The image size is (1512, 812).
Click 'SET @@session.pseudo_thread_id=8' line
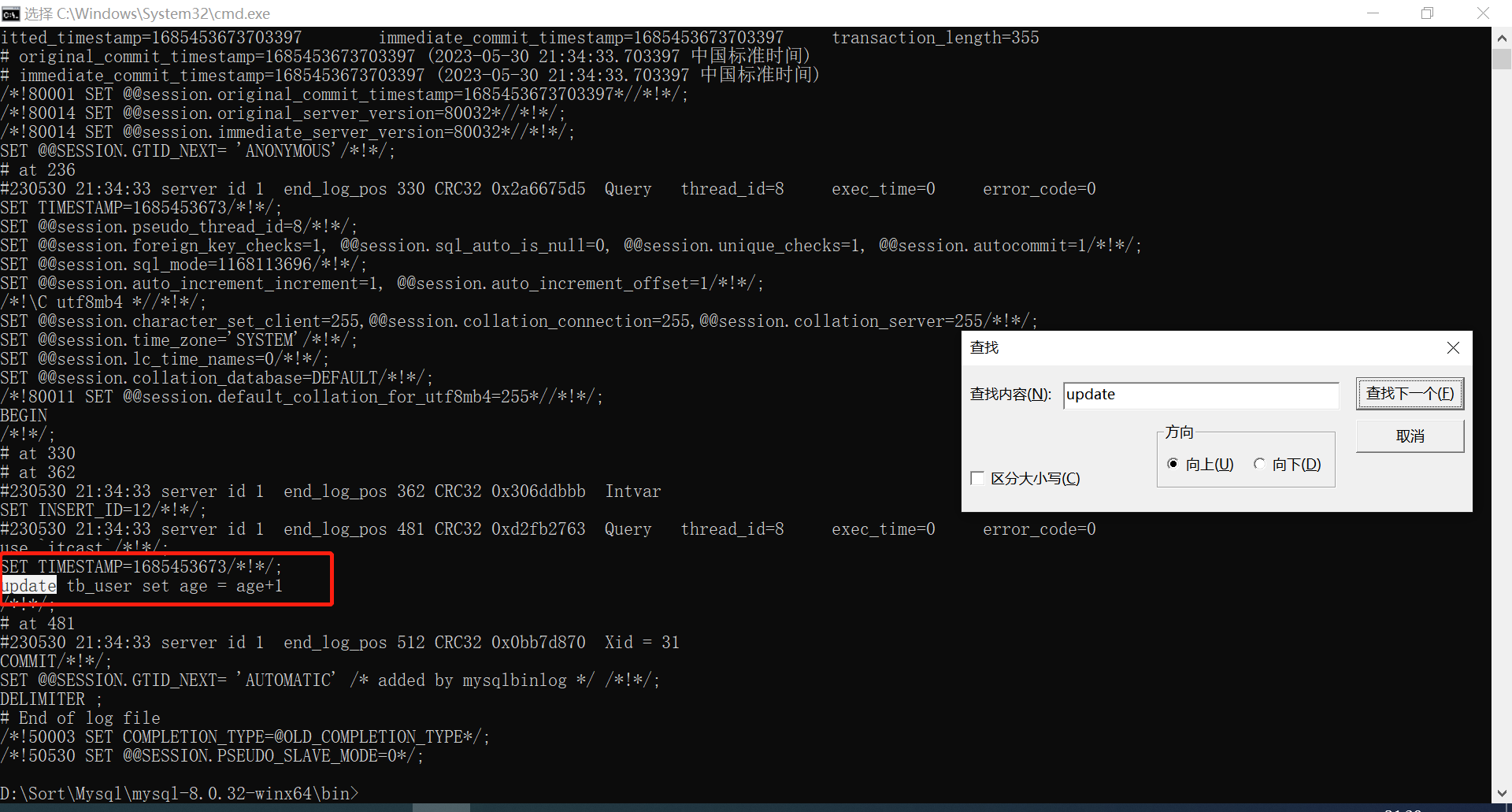pos(178,227)
